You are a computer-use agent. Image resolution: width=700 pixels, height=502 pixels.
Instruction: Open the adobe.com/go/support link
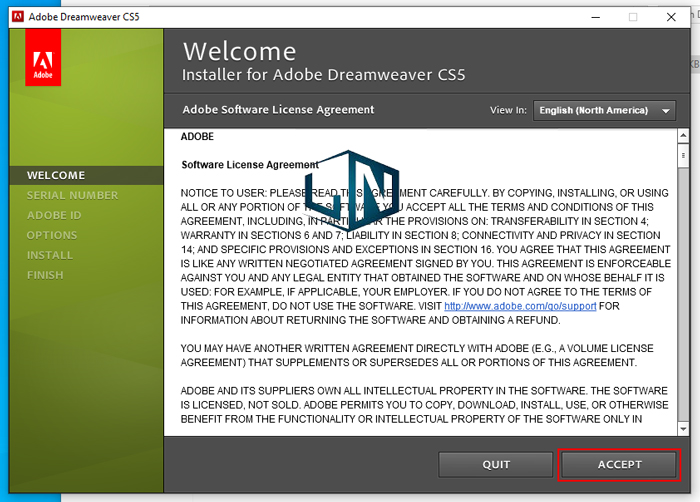click(x=520, y=306)
